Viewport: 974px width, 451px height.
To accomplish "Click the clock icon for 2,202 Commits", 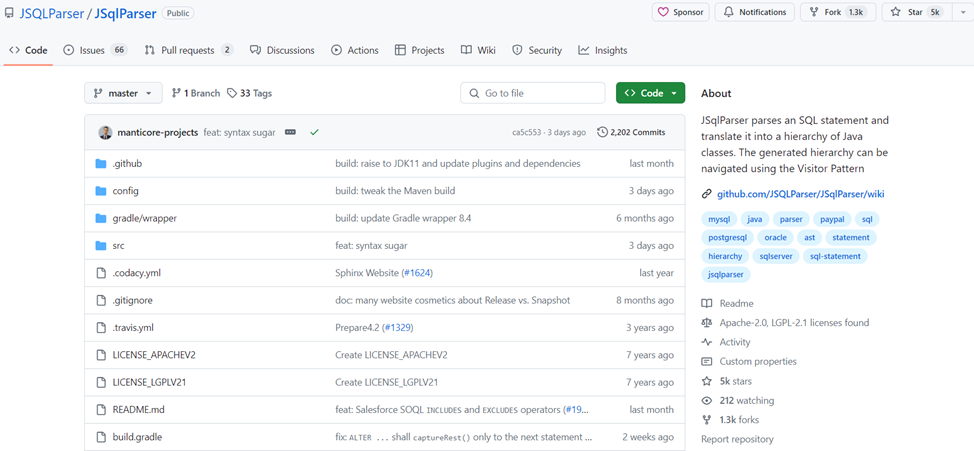I will (602, 132).
